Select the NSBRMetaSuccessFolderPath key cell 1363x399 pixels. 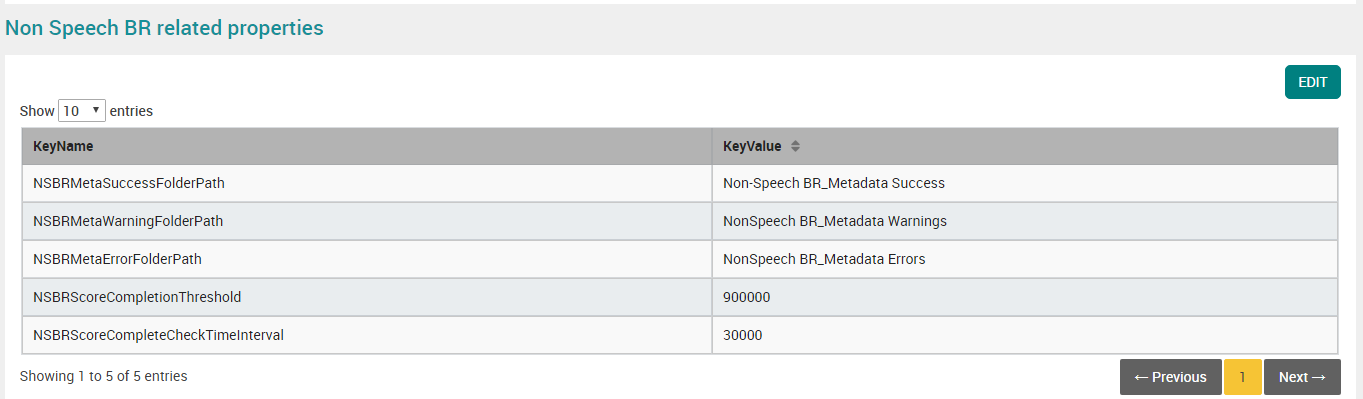coord(367,184)
